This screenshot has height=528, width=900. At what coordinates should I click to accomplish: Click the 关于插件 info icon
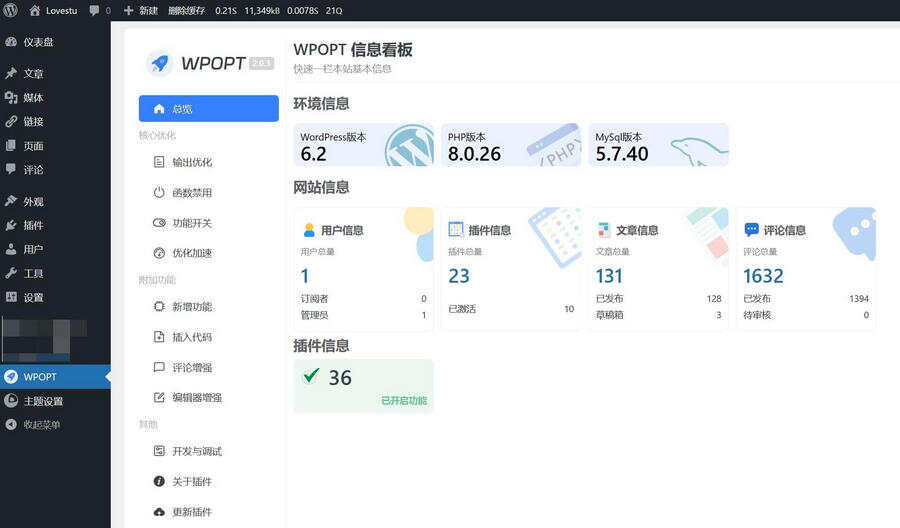159,482
